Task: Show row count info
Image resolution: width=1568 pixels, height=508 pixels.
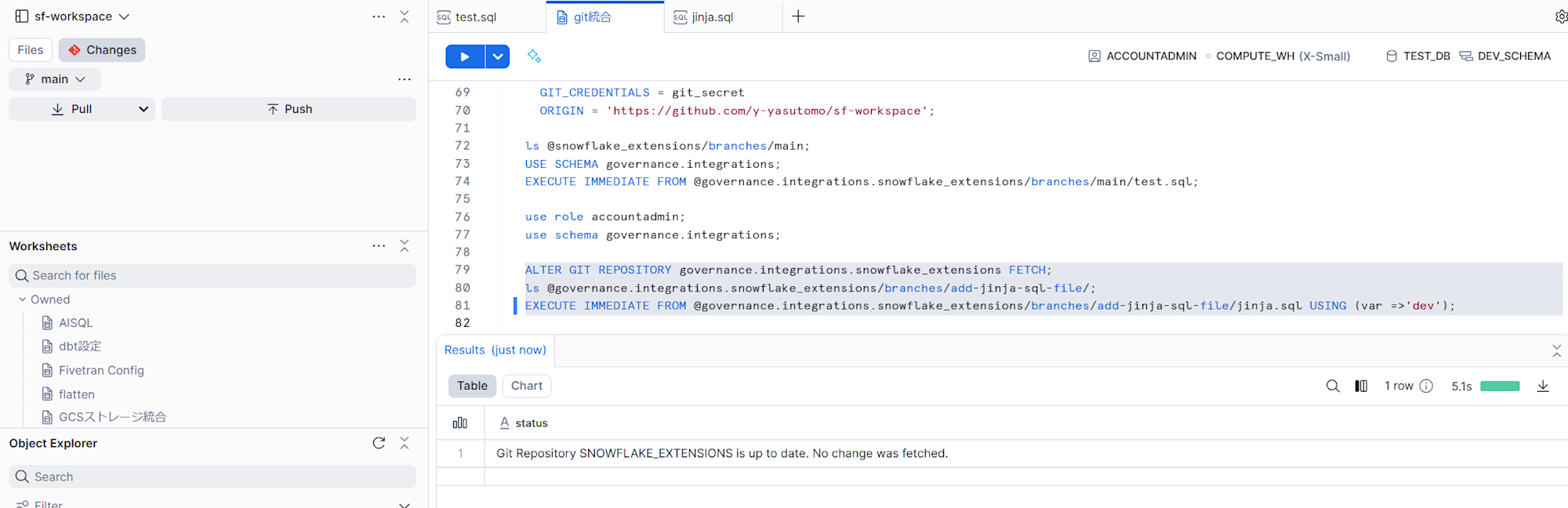Action: (1427, 386)
